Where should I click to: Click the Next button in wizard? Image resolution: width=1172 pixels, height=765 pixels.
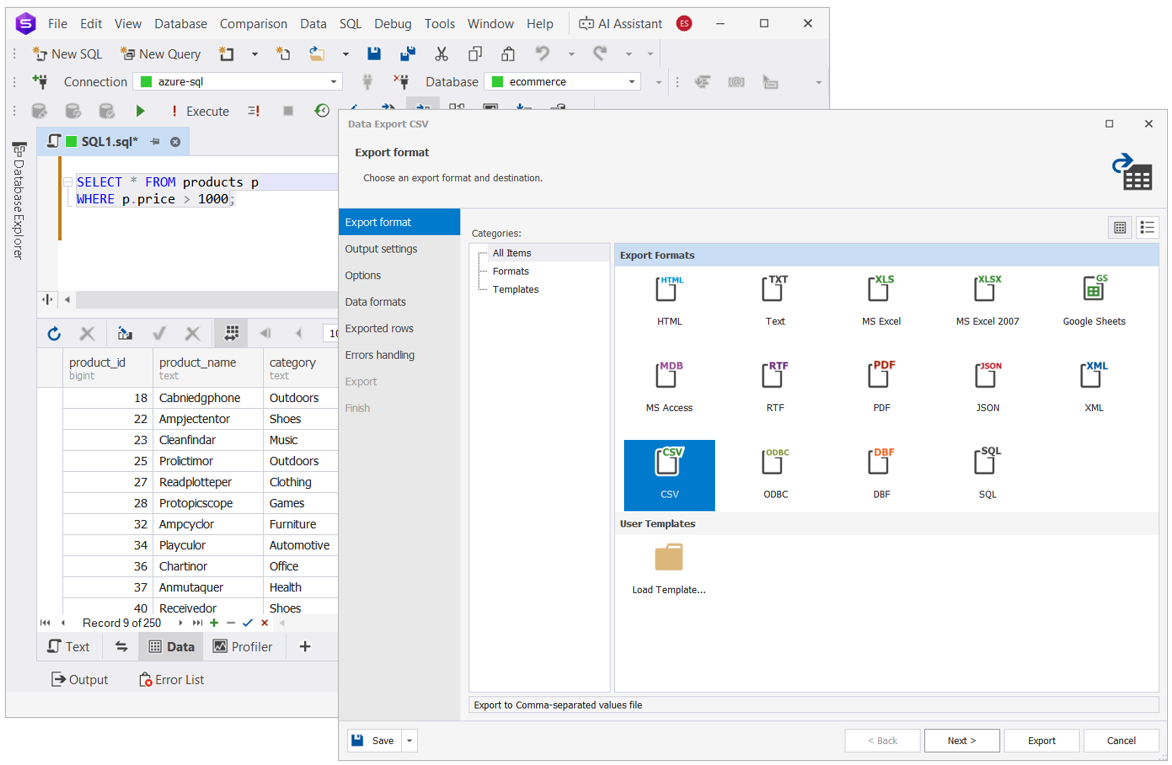tap(961, 740)
